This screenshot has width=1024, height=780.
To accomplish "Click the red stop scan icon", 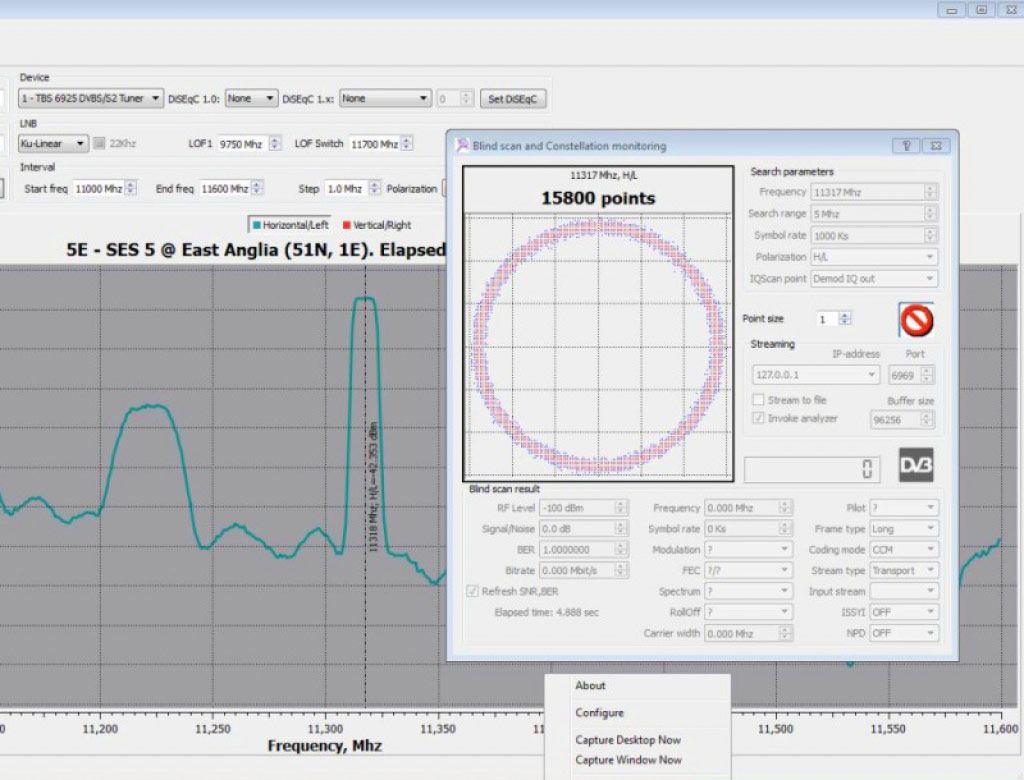I will click(916, 320).
